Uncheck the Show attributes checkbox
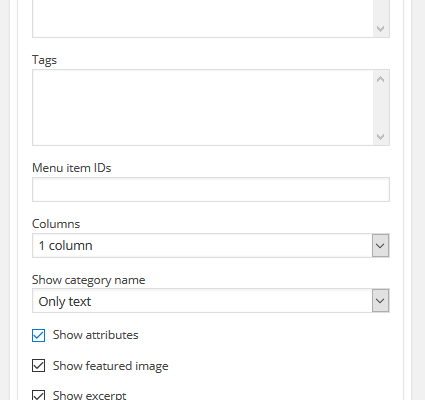425x400 pixels. [39, 335]
